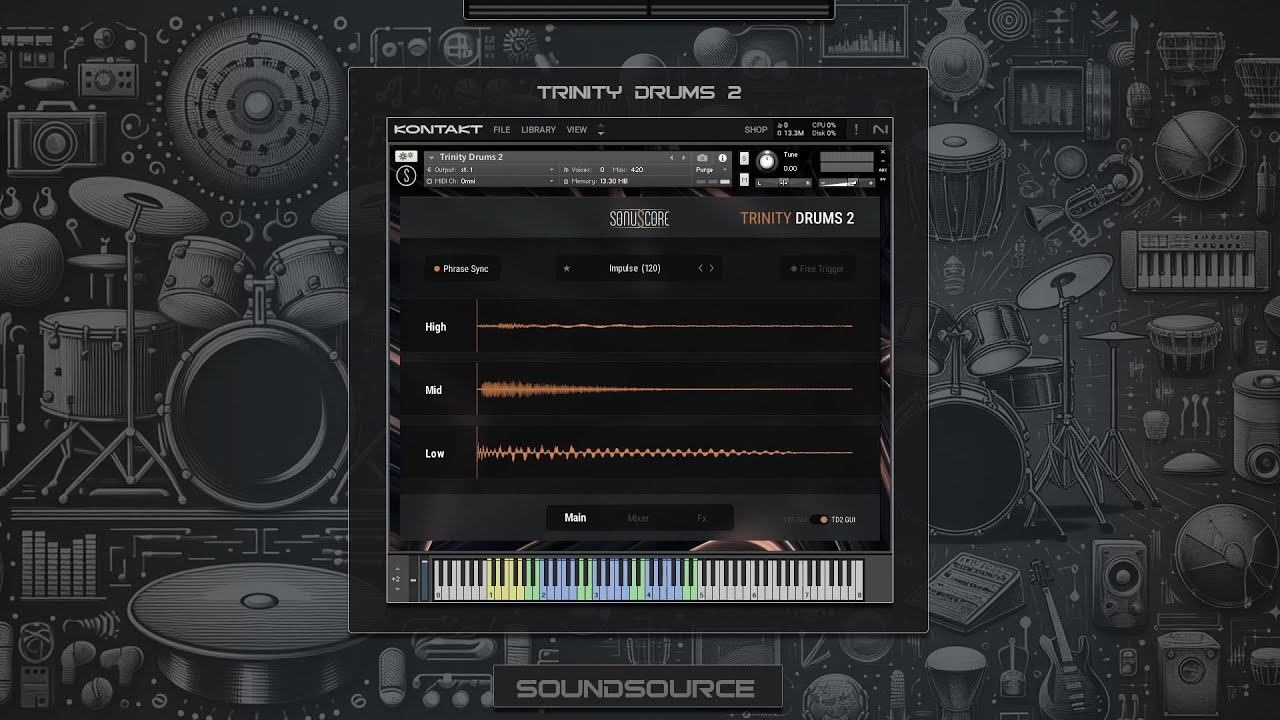Click the volume slider in the header
This screenshot has height=720, width=1280.
tap(847, 182)
